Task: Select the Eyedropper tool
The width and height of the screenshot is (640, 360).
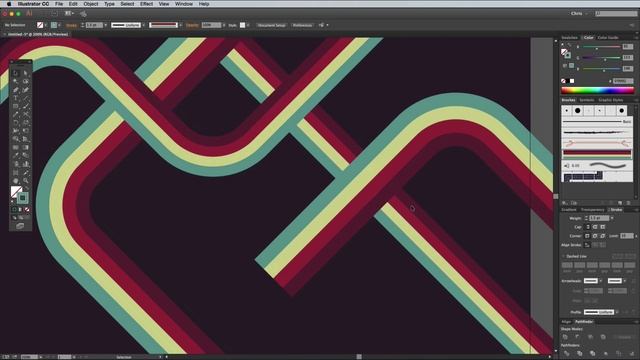Action: tap(15, 155)
